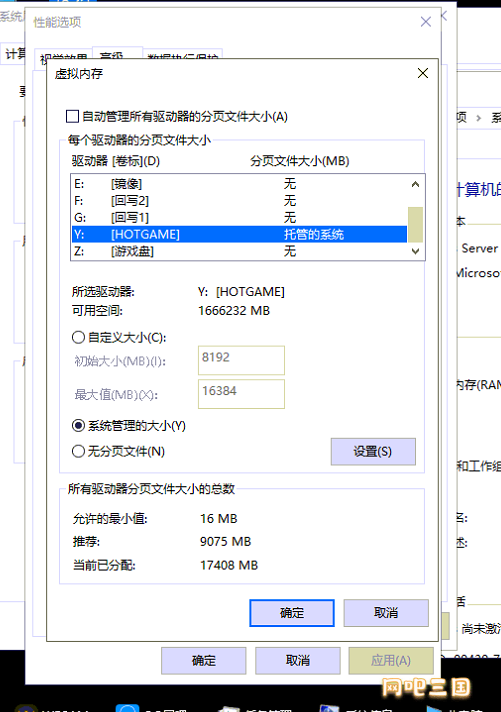Select 无分页文件 radio option
This screenshot has width=501, height=712.
78,451
